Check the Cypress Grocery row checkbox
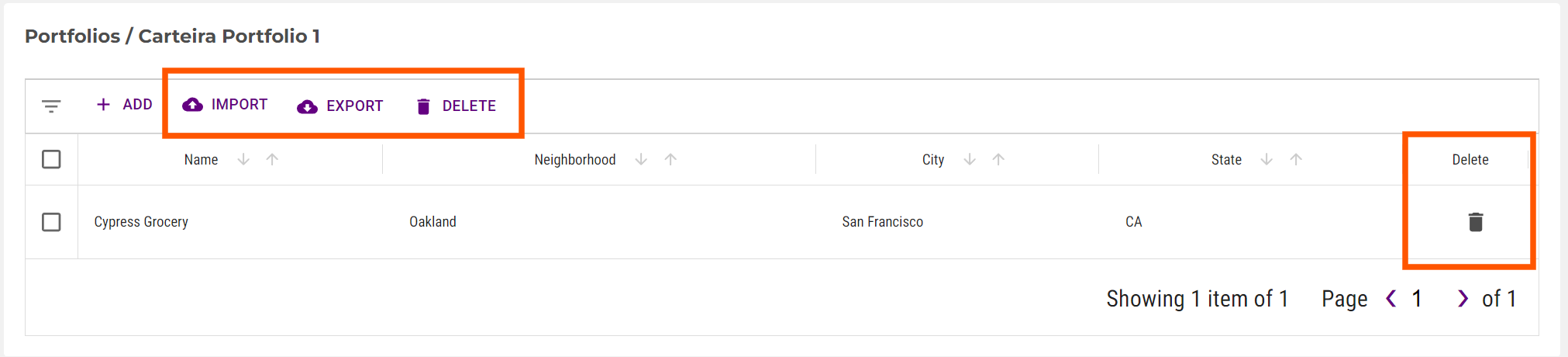 point(51,222)
